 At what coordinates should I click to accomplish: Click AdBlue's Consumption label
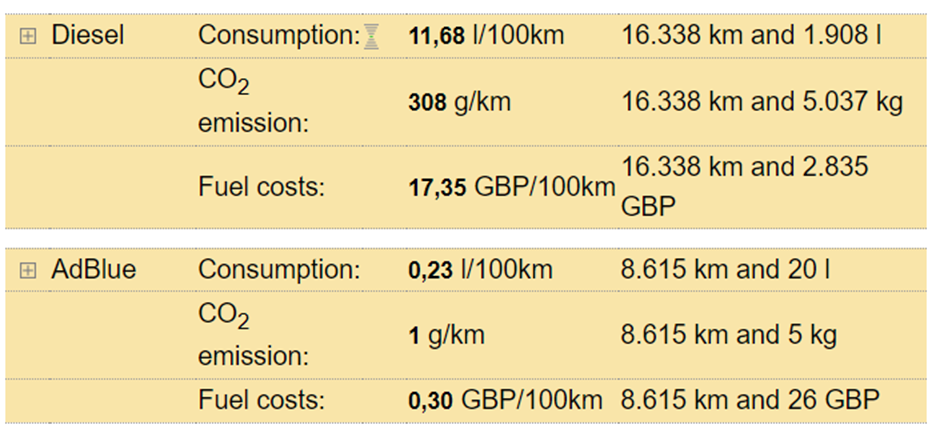click(x=279, y=270)
